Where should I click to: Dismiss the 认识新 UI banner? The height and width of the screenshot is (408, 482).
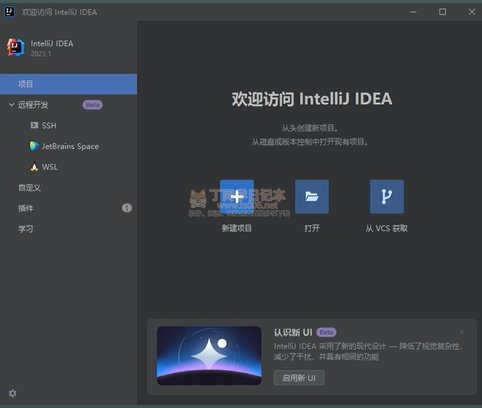462,332
